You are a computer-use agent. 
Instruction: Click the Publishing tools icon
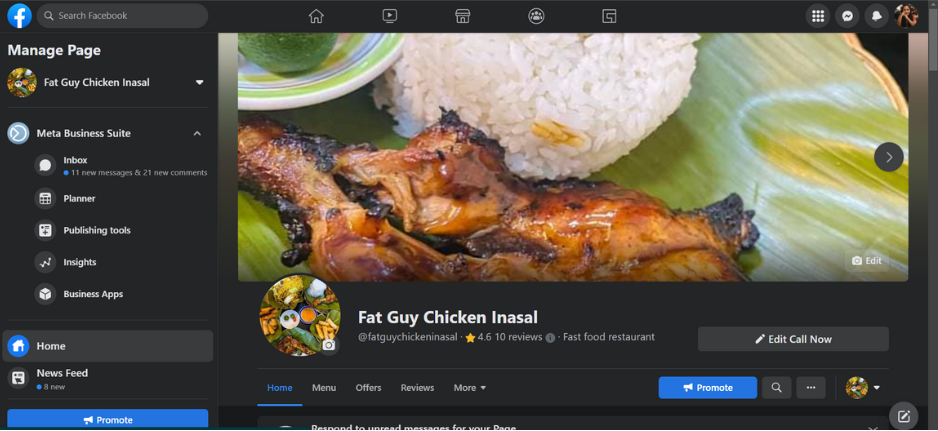point(45,230)
